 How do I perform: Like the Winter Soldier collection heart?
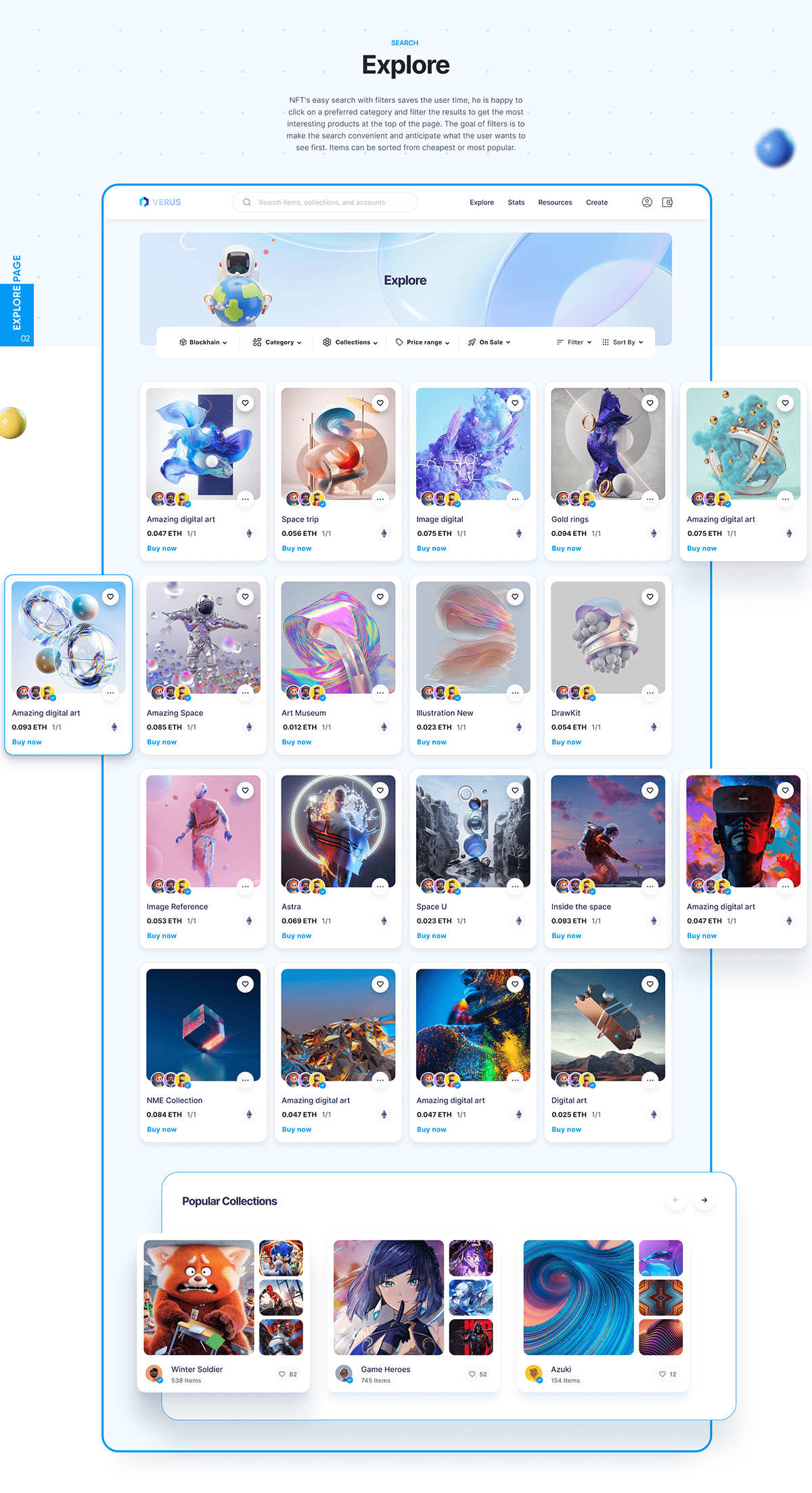(x=282, y=1374)
